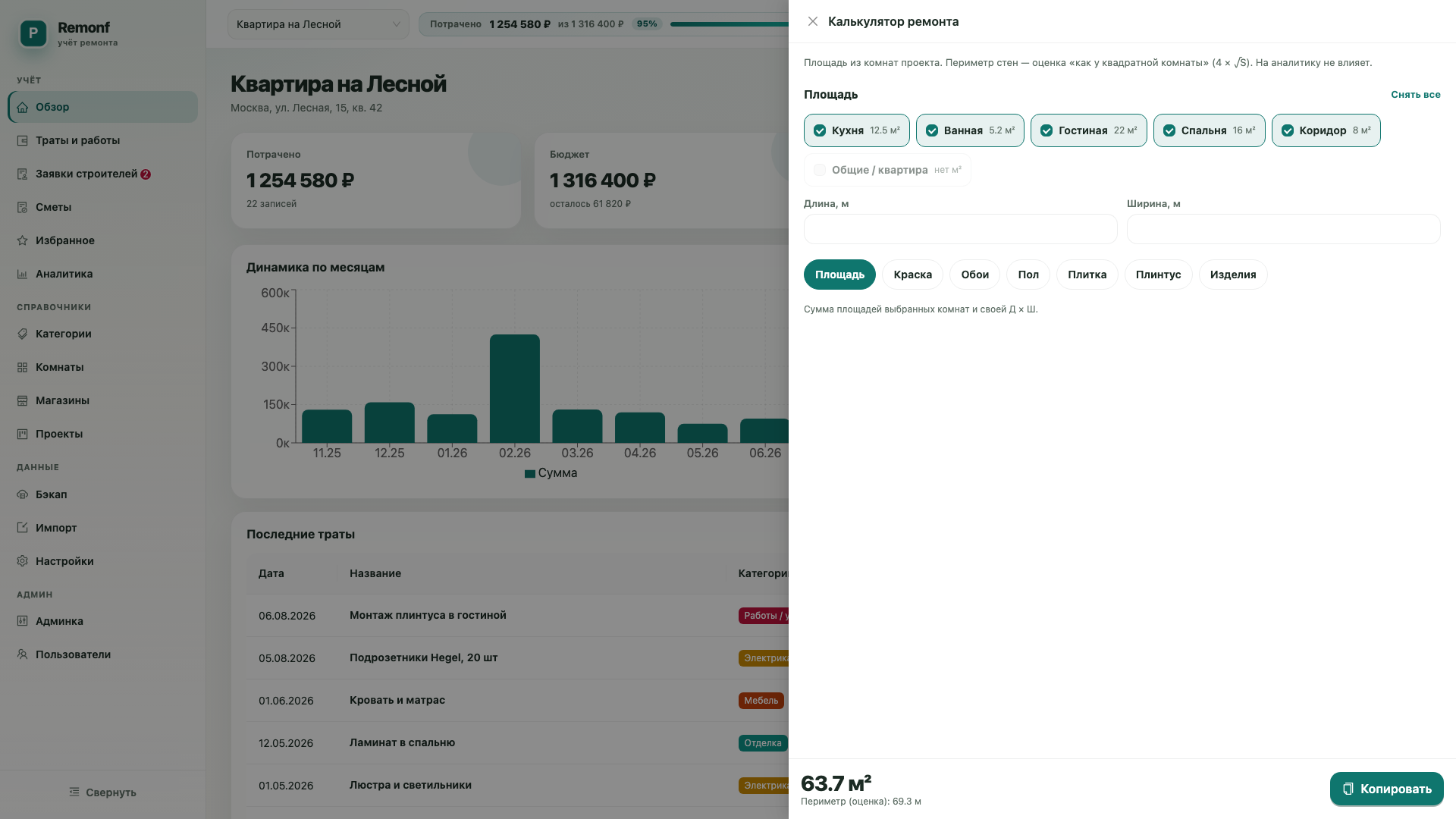Click Магазины store icon
This screenshot has width=1456, height=819.
pos(23,400)
